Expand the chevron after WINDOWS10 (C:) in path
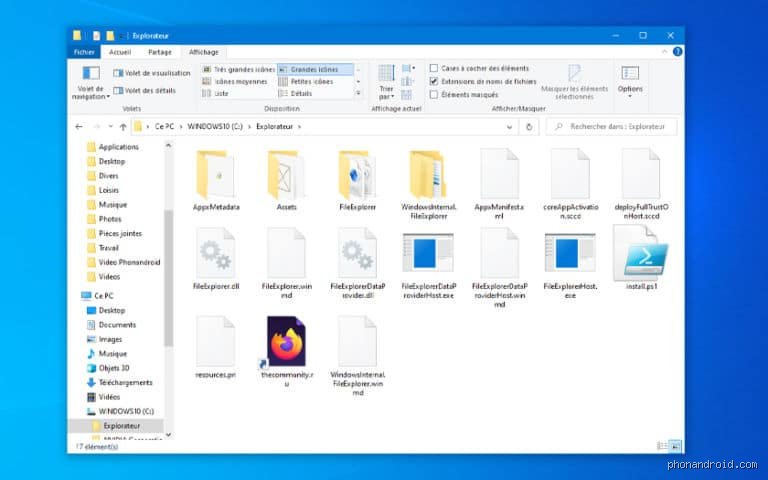This screenshot has width=768, height=480. (249, 127)
